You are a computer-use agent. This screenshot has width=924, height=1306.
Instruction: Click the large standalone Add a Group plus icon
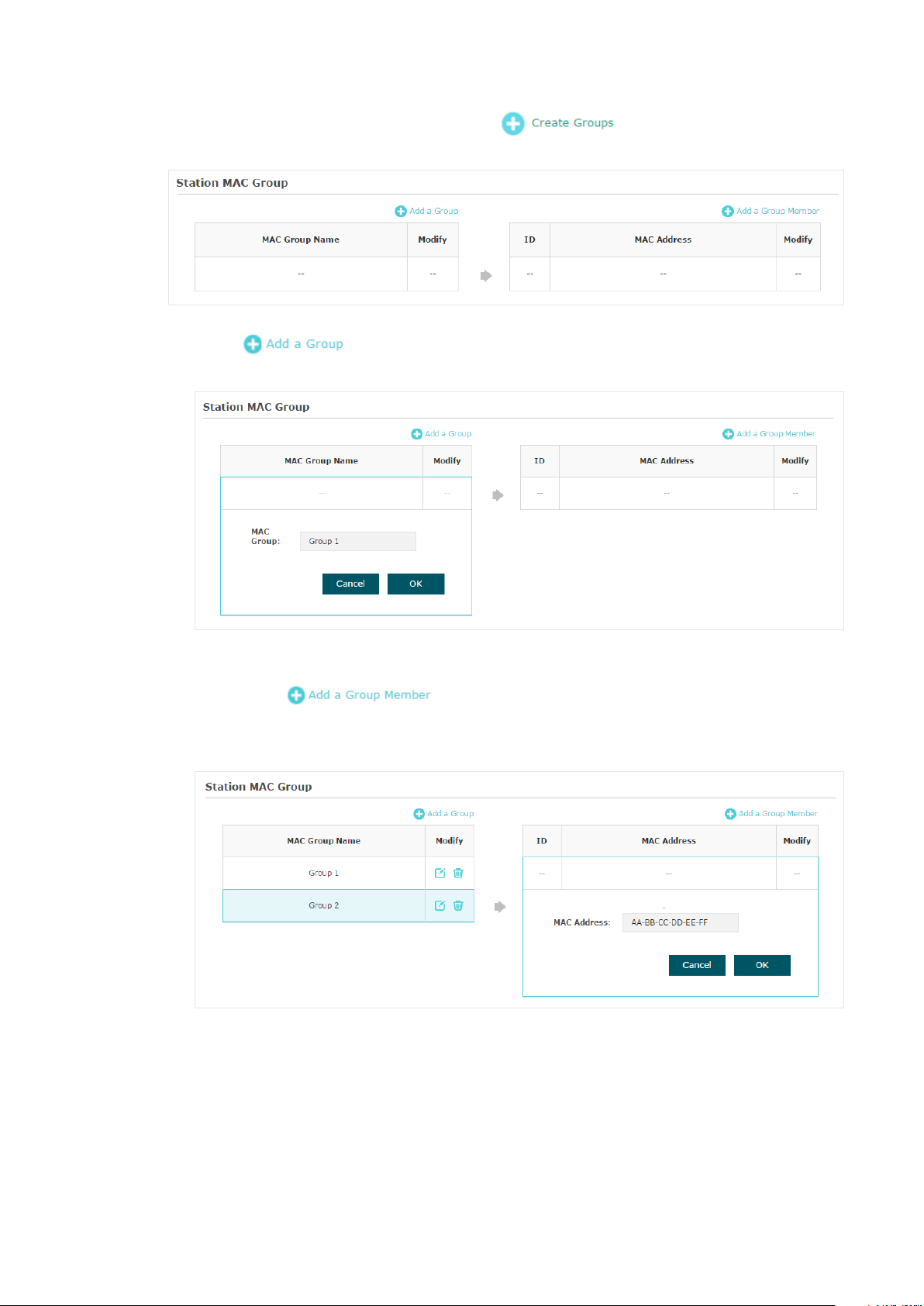tap(253, 344)
